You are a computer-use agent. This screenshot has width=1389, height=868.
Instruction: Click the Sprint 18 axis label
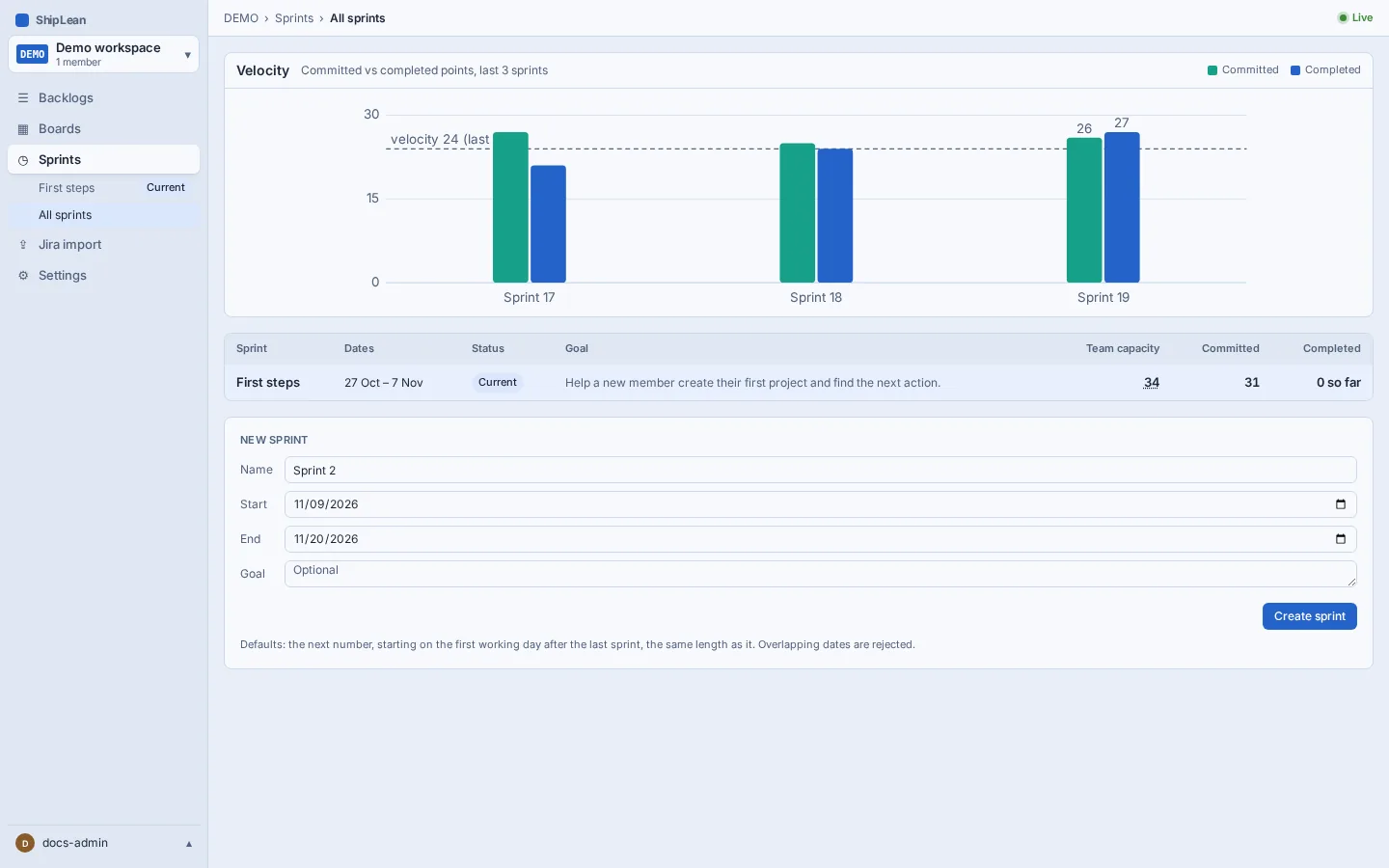pos(816,298)
